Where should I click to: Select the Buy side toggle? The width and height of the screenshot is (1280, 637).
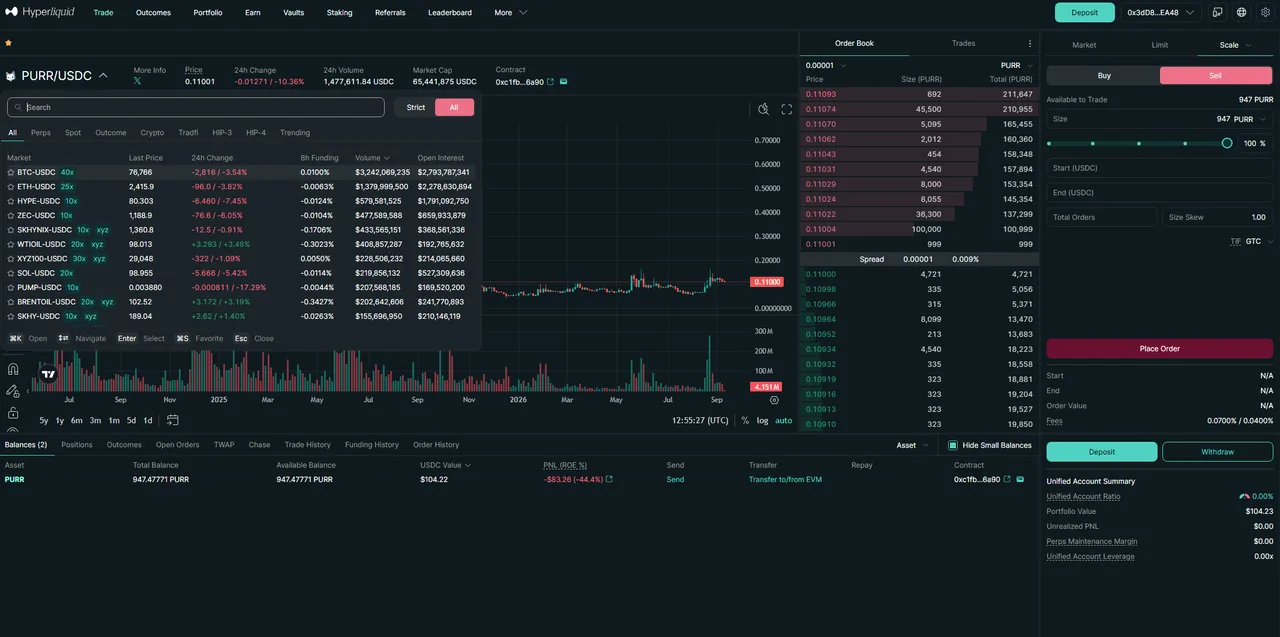click(x=1104, y=76)
